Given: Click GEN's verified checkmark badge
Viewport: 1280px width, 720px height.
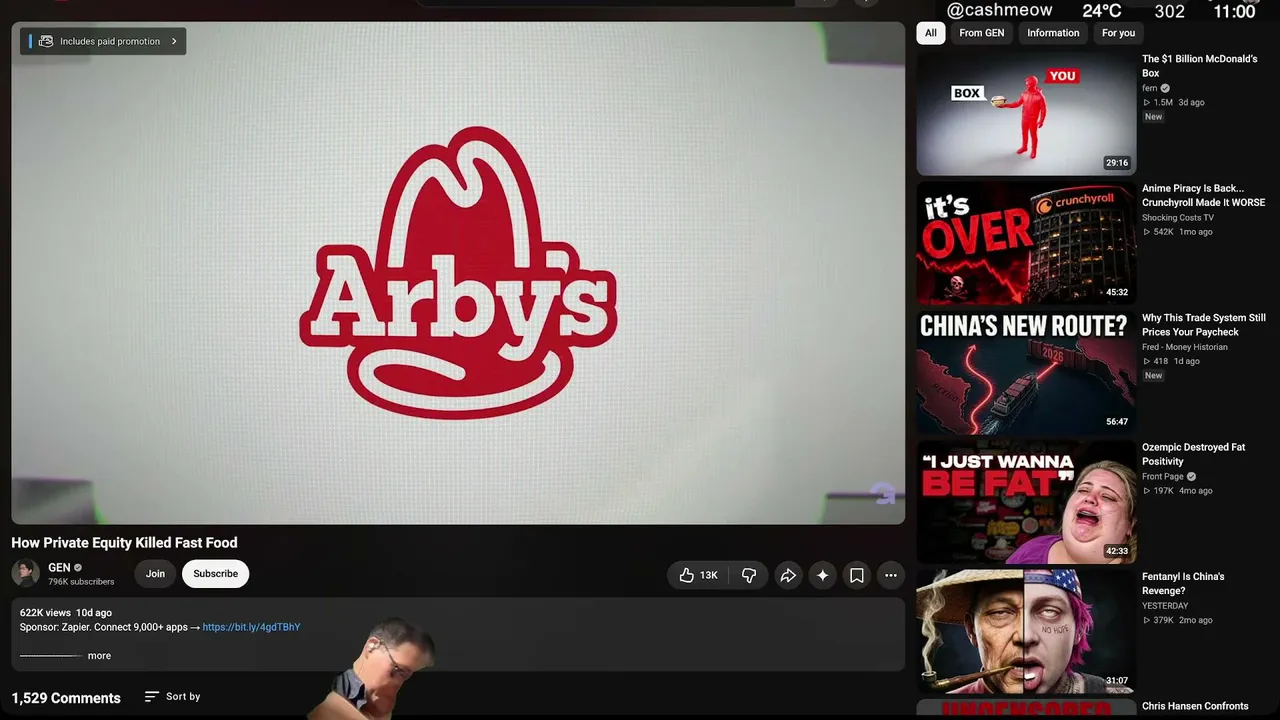Looking at the screenshot, I should (78, 568).
